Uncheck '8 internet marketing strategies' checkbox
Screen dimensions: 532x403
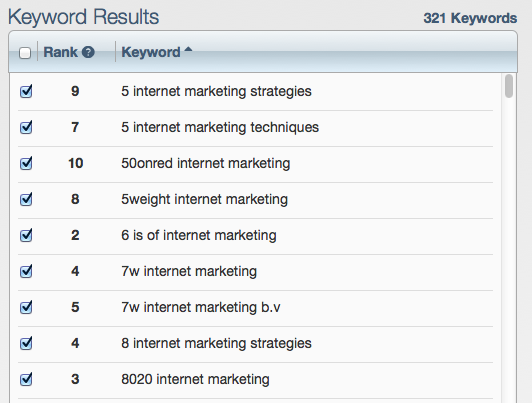pos(26,343)
